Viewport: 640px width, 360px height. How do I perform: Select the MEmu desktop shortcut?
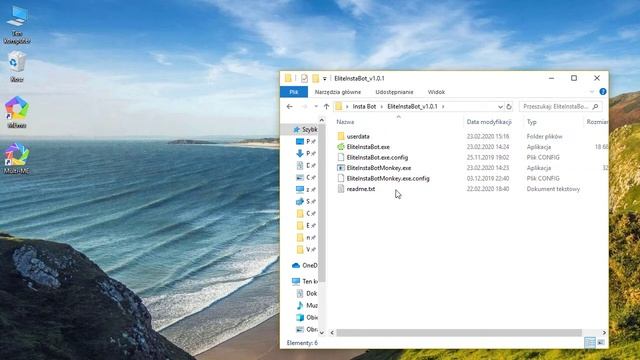(x=17, y=112)
